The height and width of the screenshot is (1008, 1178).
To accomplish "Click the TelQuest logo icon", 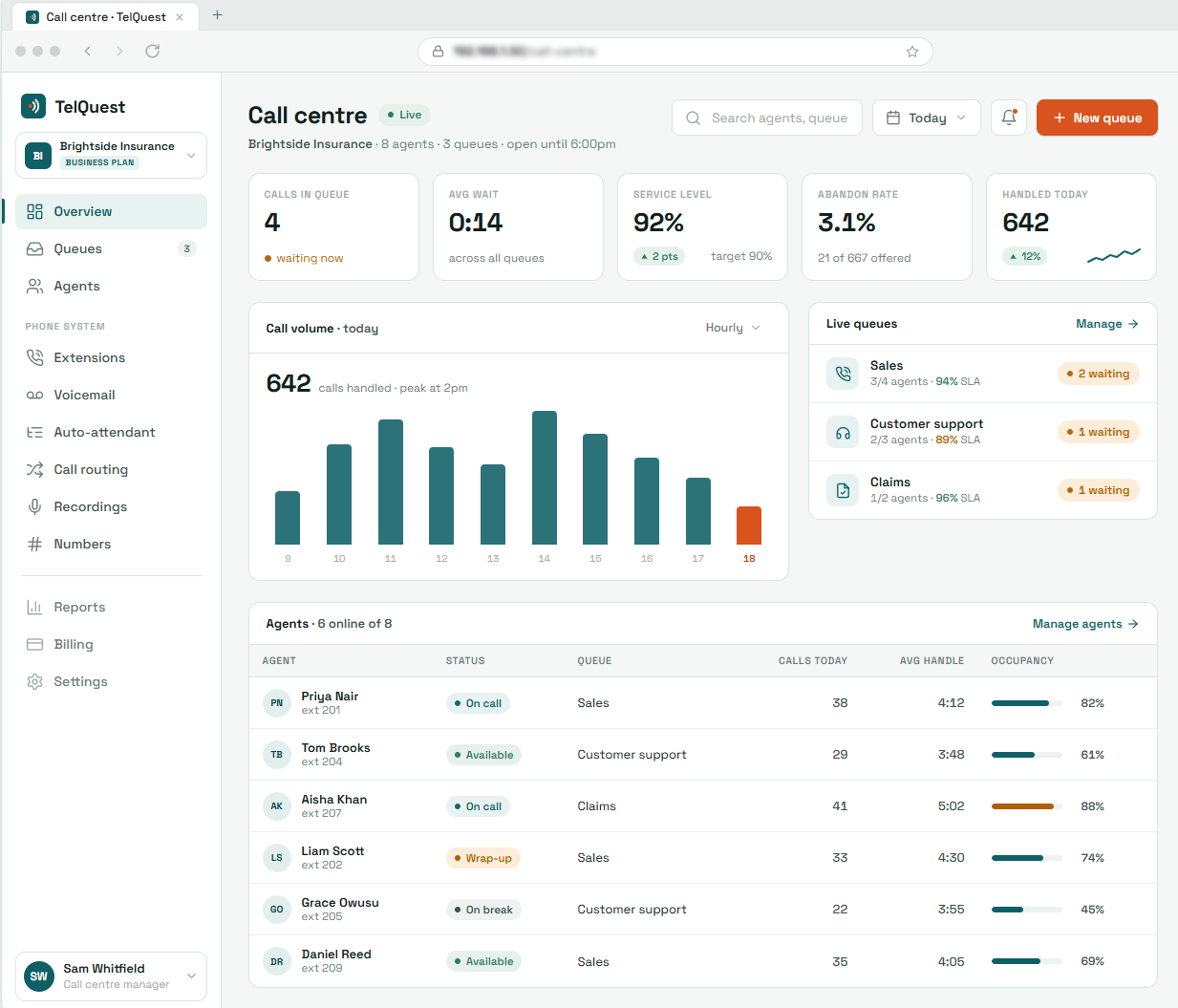I will 33,106.
